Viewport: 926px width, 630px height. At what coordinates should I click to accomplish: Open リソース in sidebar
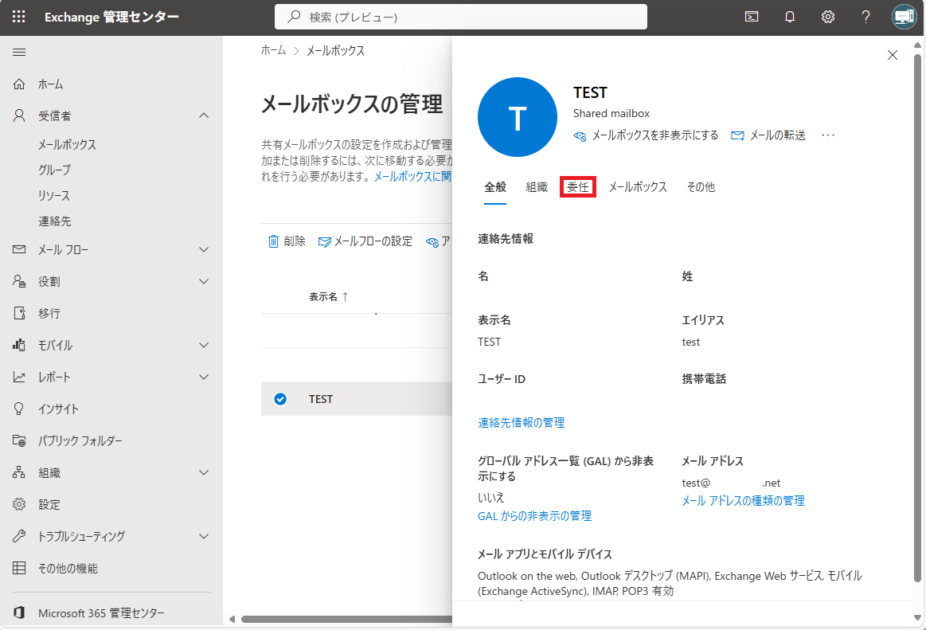(x=54, y=195)
